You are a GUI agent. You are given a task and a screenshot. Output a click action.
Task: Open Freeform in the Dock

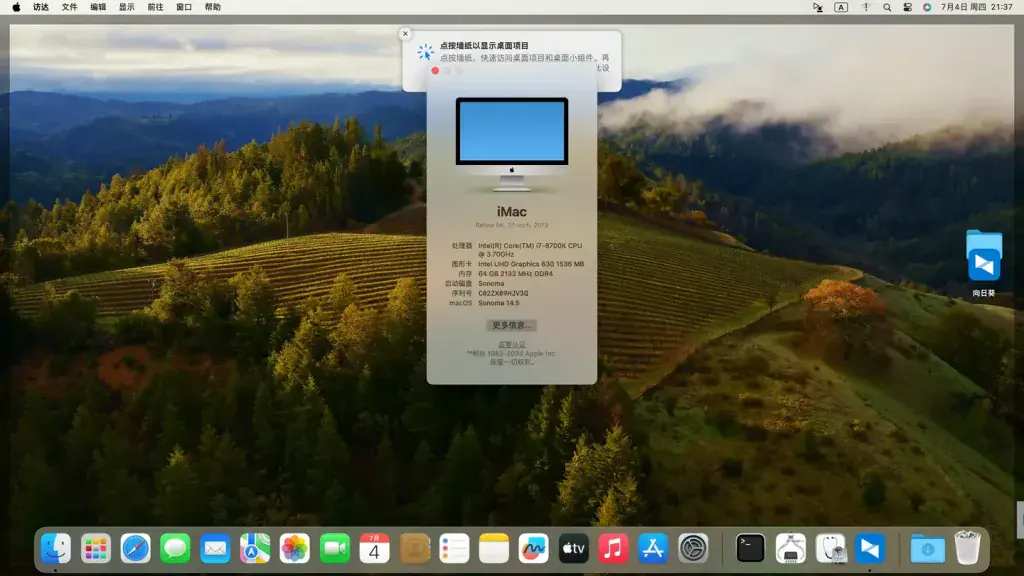click(x=534, y=548)
